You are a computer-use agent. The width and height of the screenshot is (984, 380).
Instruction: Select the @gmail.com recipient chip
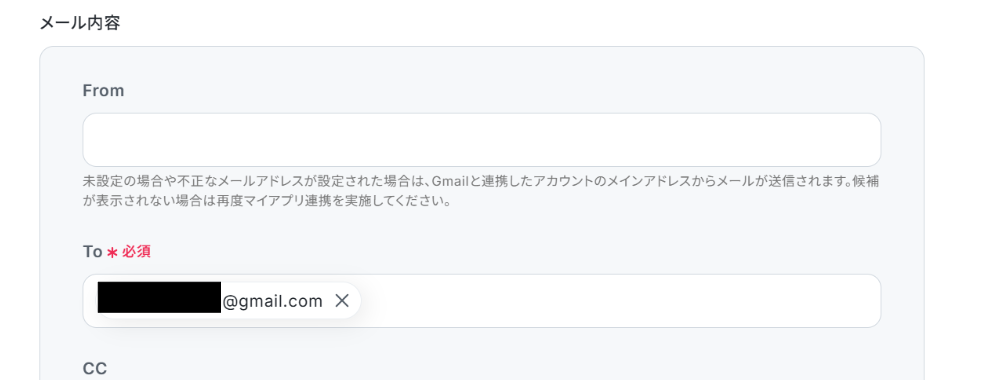pyautogui.click(x=228, y=301)
